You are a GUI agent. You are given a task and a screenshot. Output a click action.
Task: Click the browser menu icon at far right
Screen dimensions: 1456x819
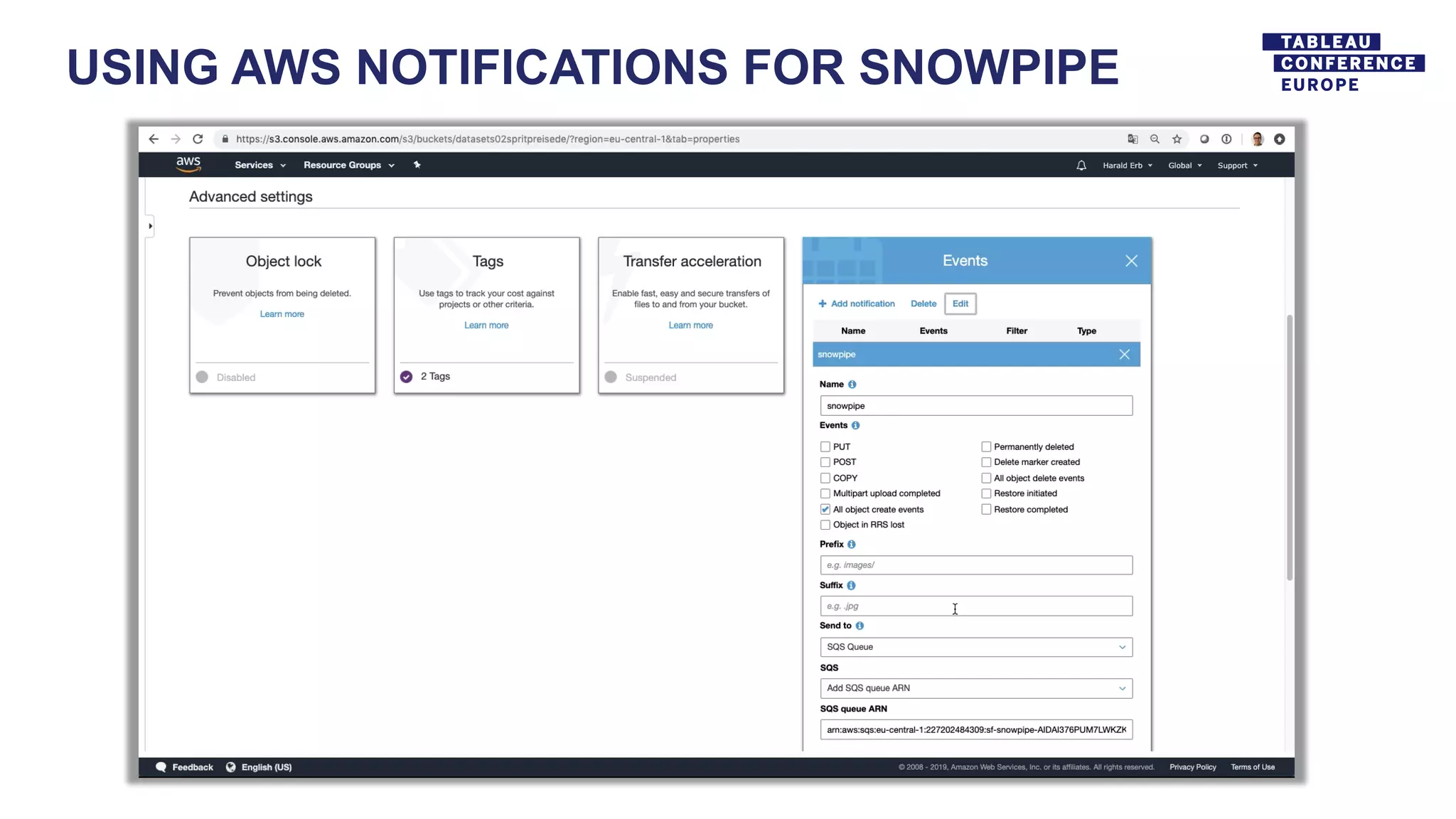(1280, 139)
